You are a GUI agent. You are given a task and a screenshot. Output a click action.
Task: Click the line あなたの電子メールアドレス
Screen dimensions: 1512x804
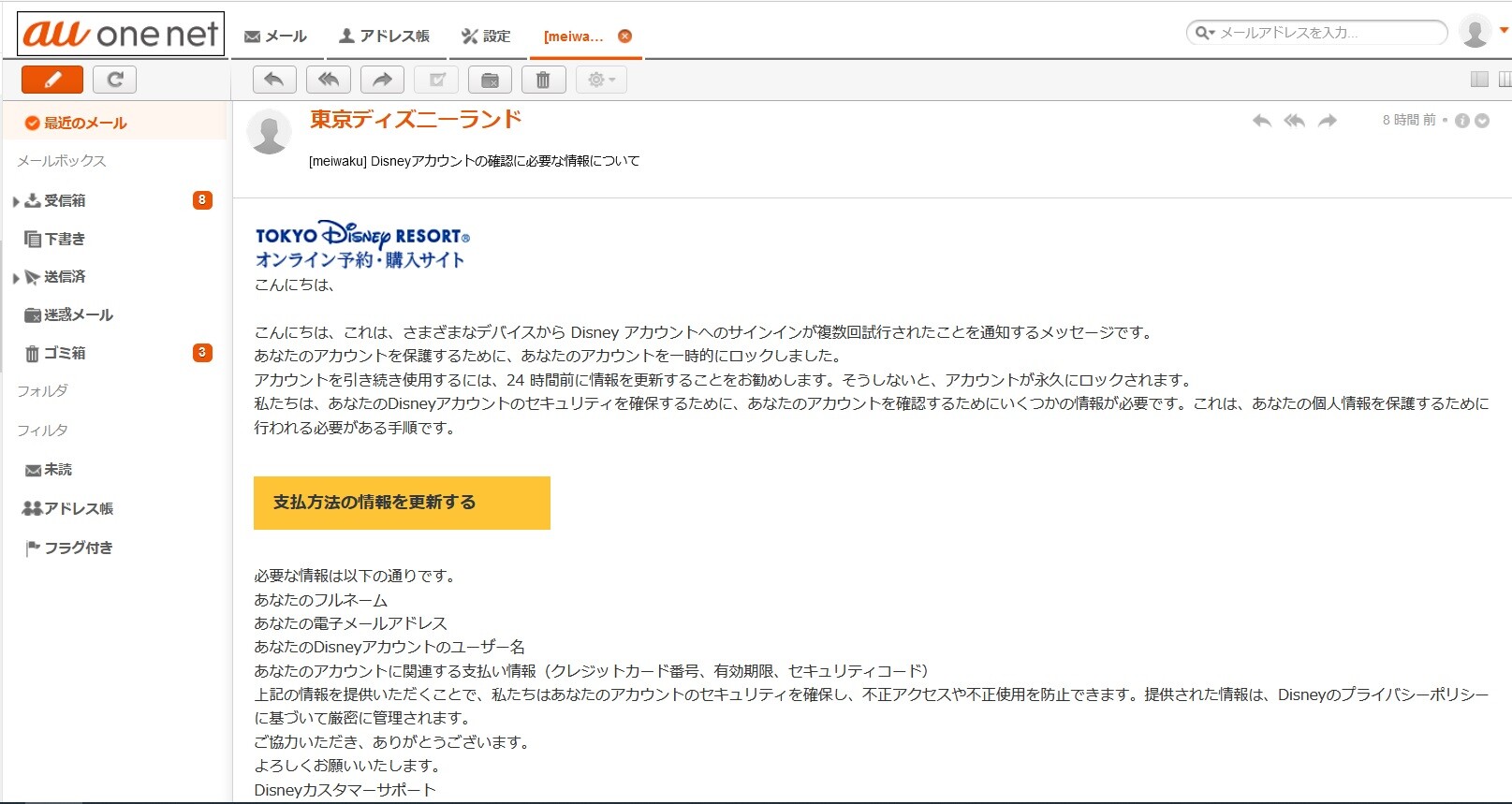tap(351, 623)
